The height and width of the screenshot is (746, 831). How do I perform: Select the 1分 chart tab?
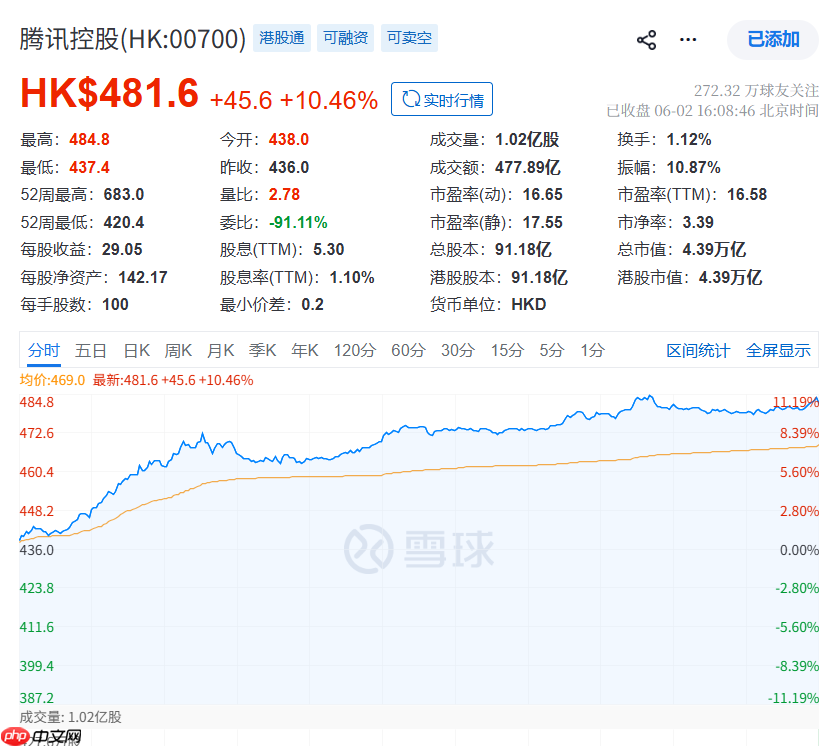pos(593,350)
